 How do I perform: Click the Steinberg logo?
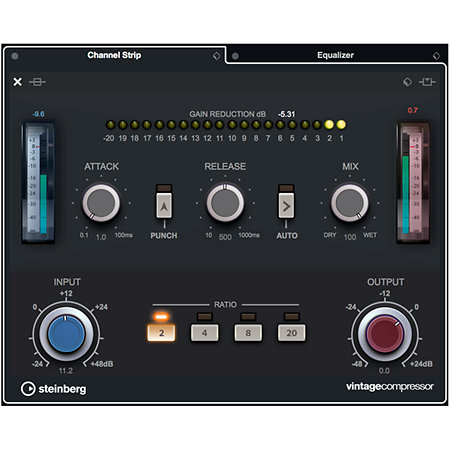(53, 389)
